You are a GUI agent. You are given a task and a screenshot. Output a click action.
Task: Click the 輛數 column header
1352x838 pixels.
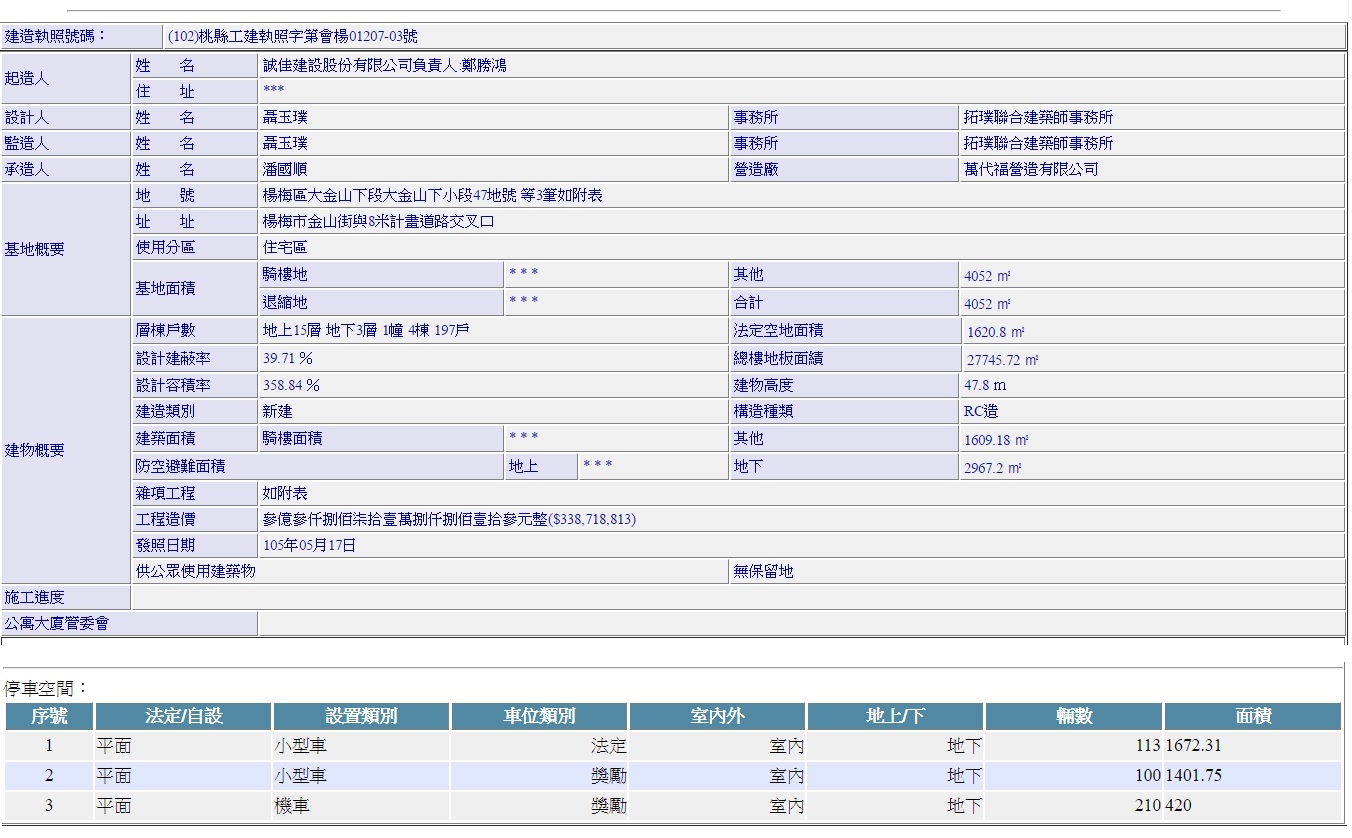click(x=1074, y=717)
